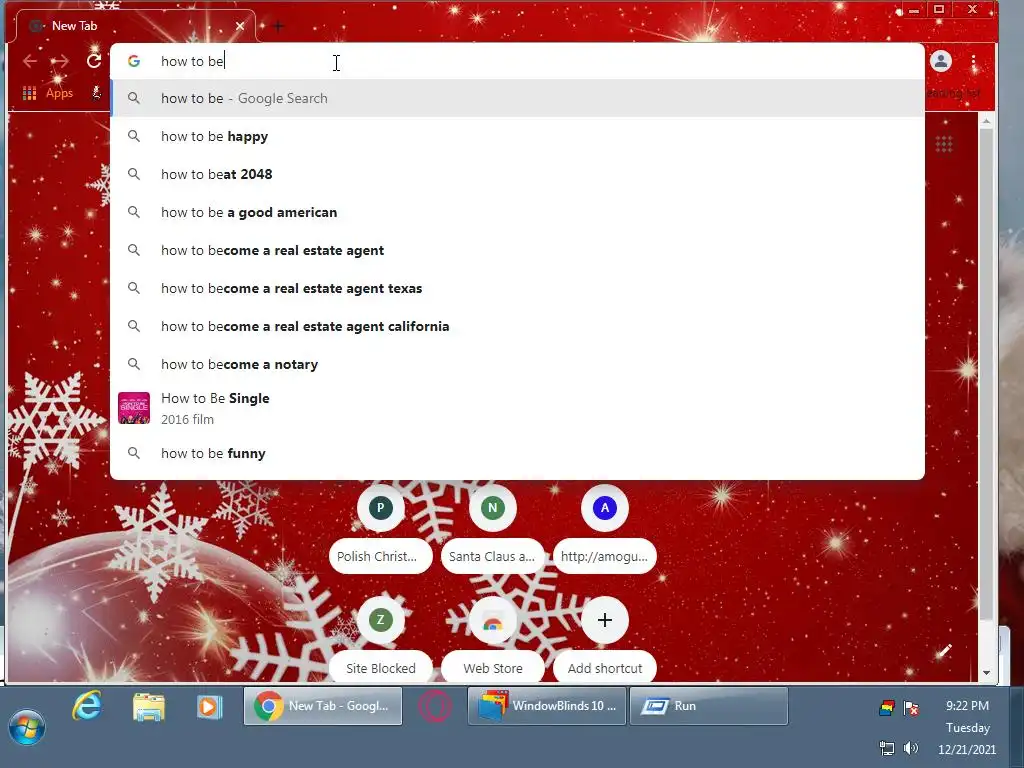Image resolution: width=1024 pixels, height=768 pixels.
Task: Open the Windows Start orb
Action: 27,726
